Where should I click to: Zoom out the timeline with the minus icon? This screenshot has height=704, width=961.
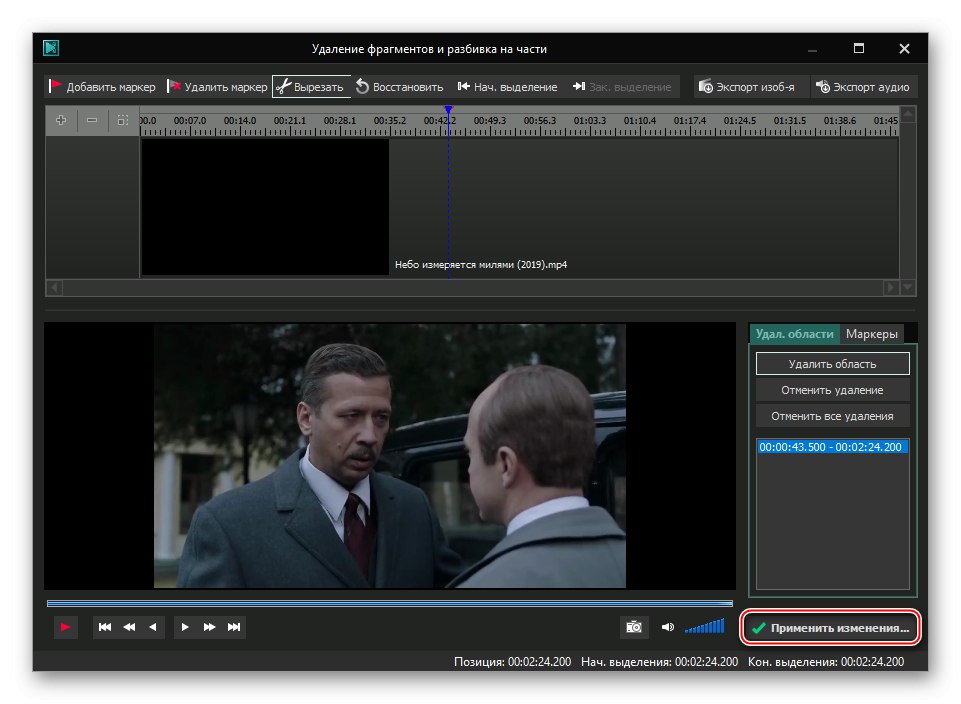point(91,120)
